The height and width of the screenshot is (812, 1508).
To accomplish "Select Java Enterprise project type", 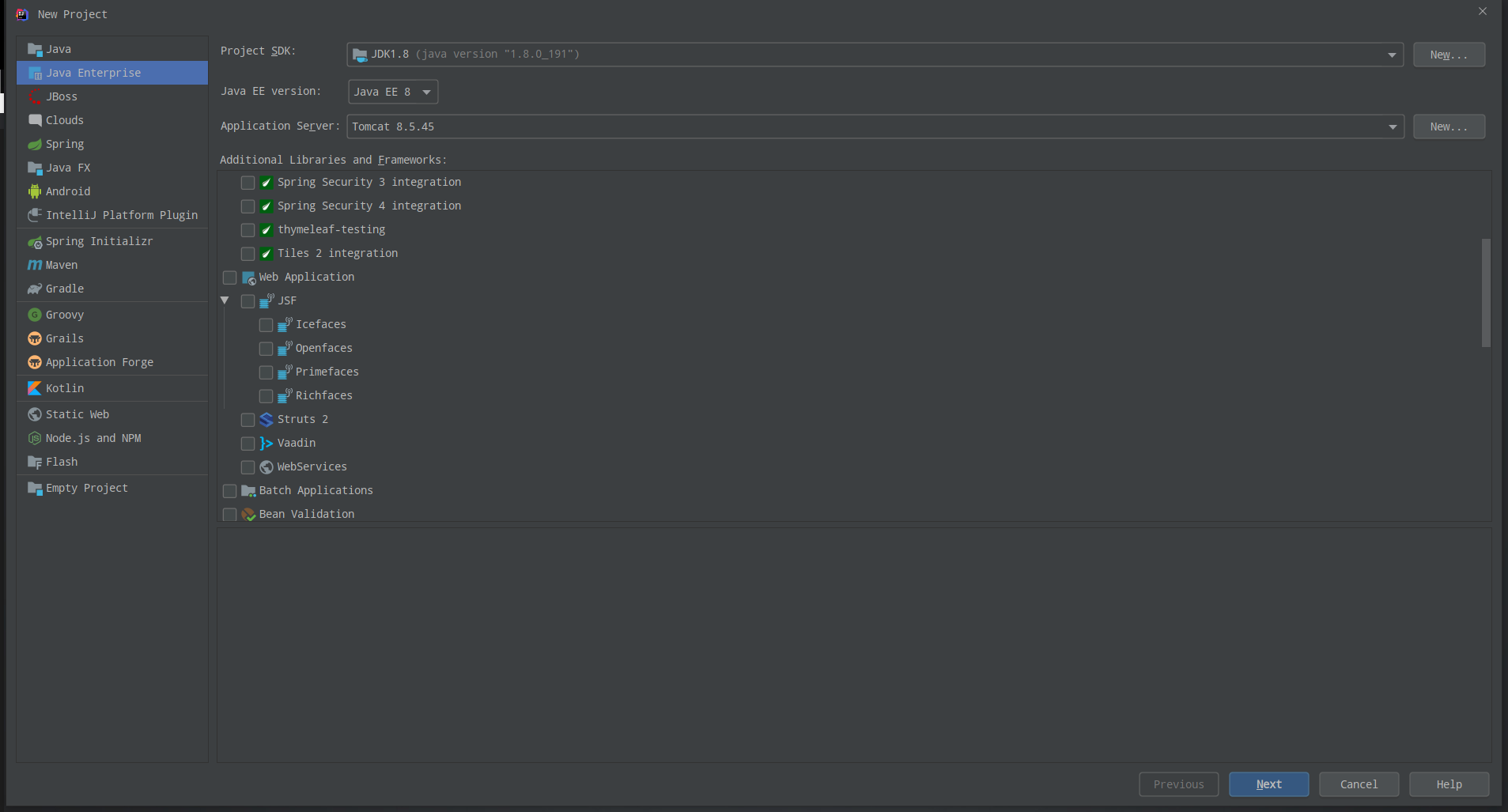I will [x=112, y=73].
